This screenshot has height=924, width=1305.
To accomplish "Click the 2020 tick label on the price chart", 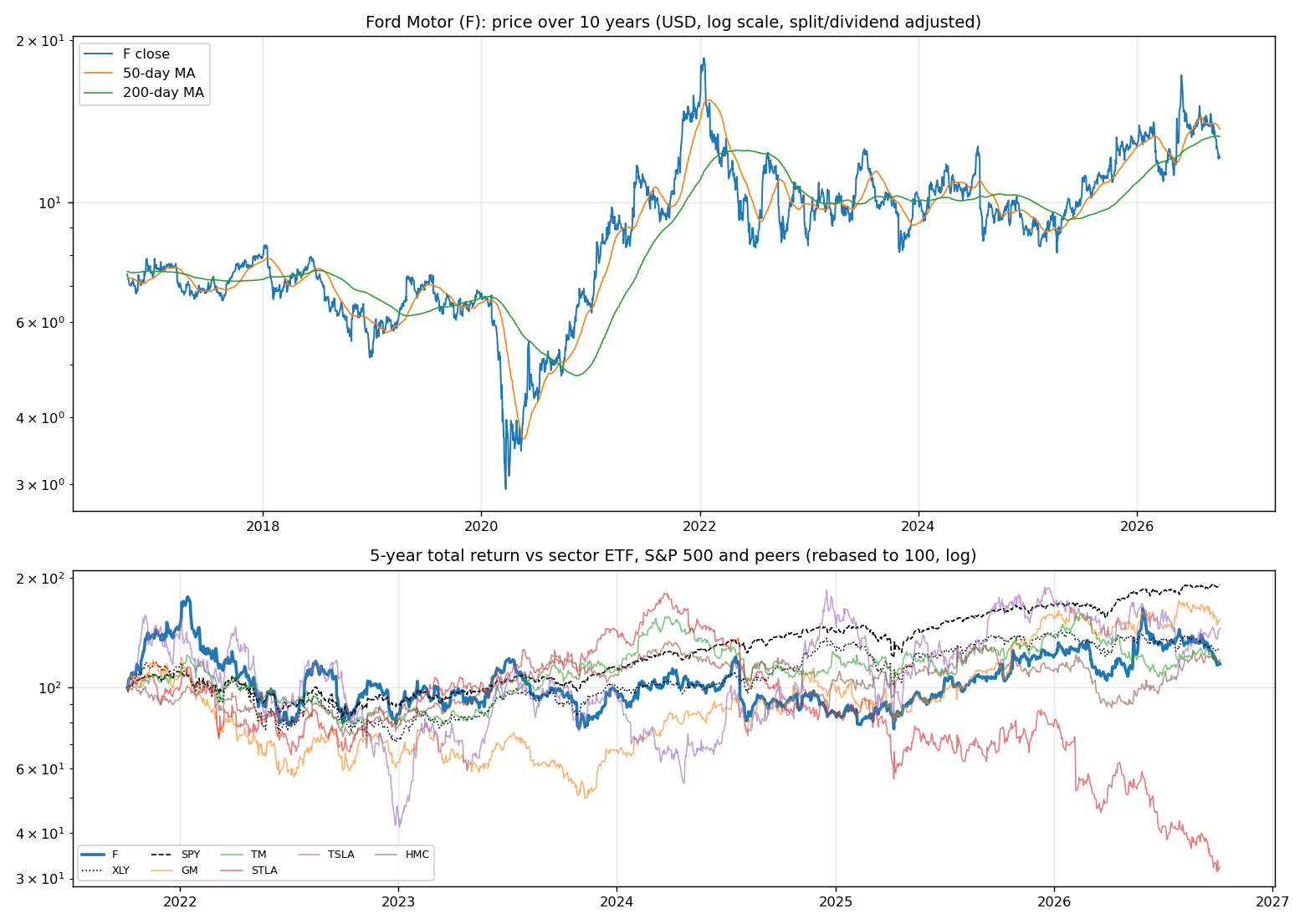I will tap(481, 527).
